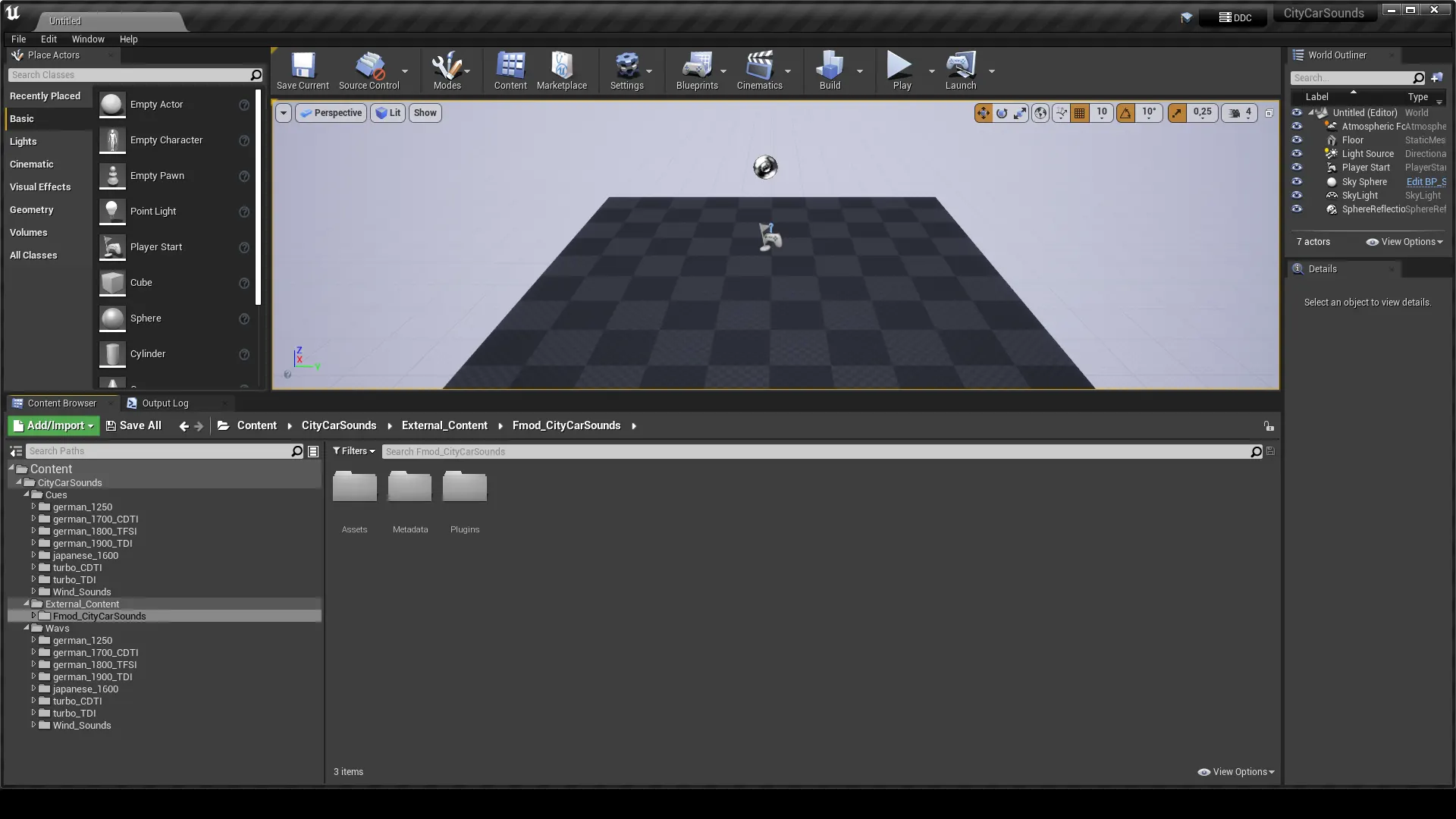The image size is (1456, 819).
Task: Click the Build toolbar icon
Action: pos(830,70)
